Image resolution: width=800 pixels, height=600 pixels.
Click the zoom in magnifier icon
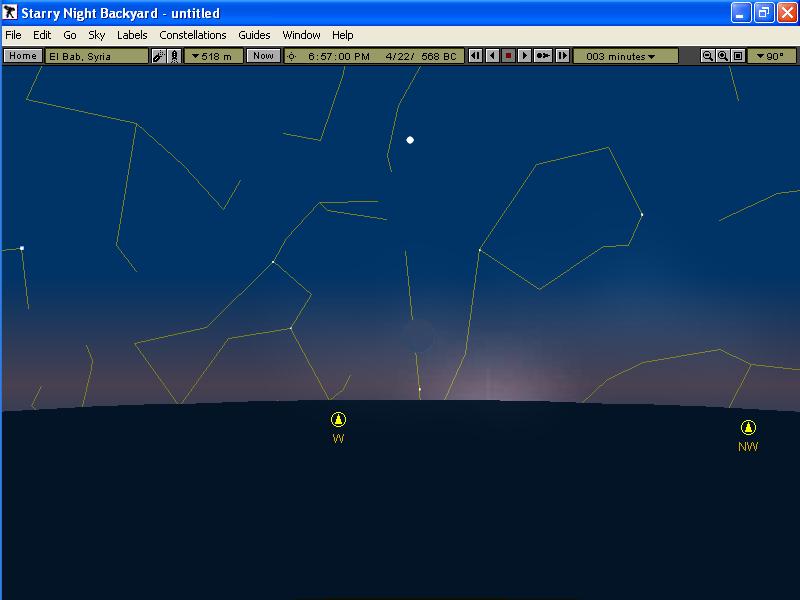click(x=723, y=56)
